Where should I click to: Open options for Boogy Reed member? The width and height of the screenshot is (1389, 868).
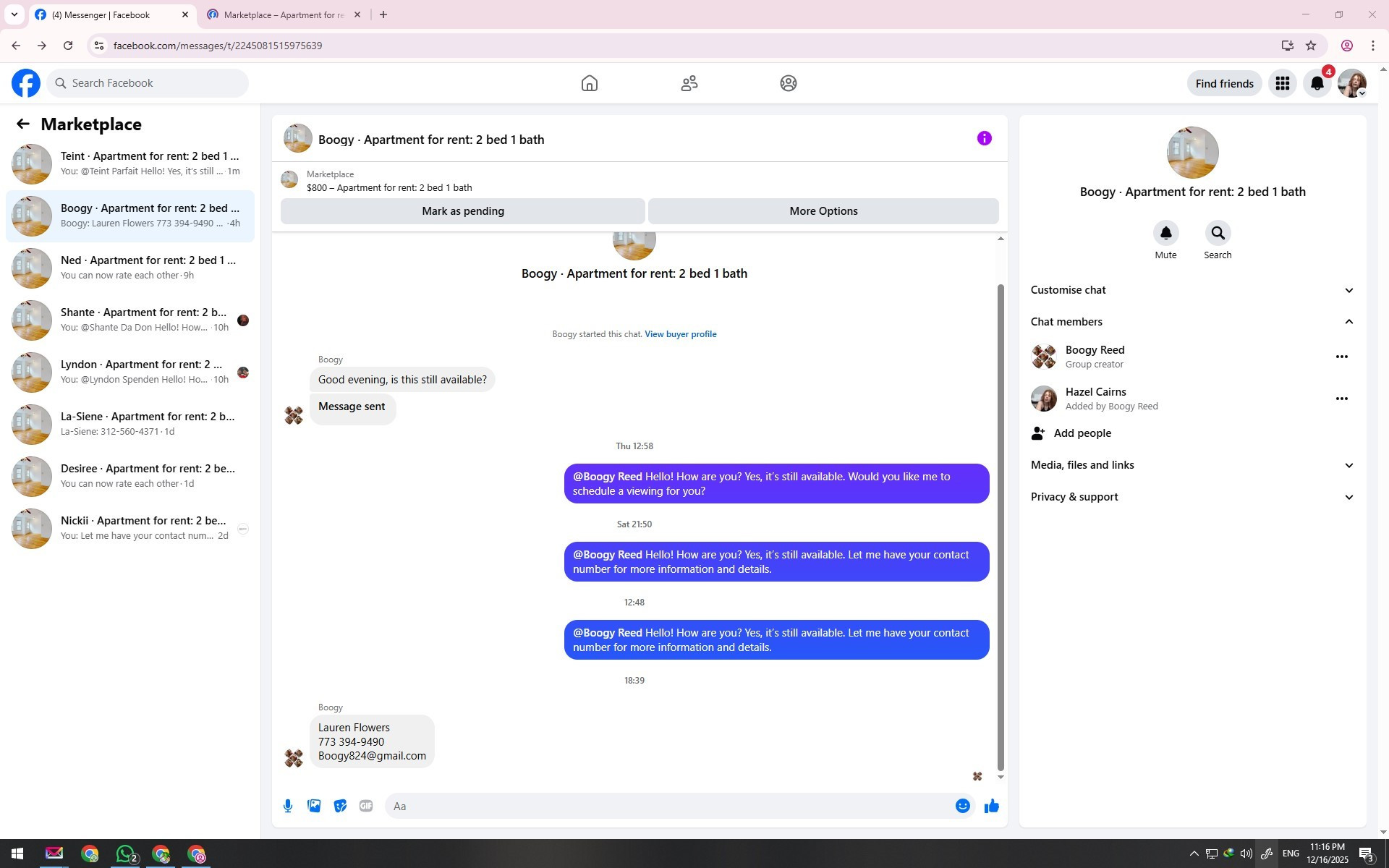tap(1342, 357)
